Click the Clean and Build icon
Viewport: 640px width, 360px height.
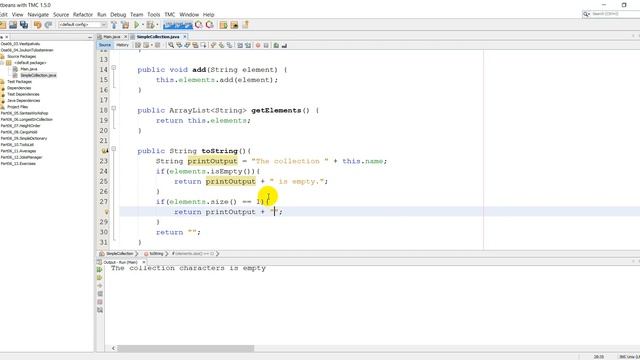tap(125, 25)
